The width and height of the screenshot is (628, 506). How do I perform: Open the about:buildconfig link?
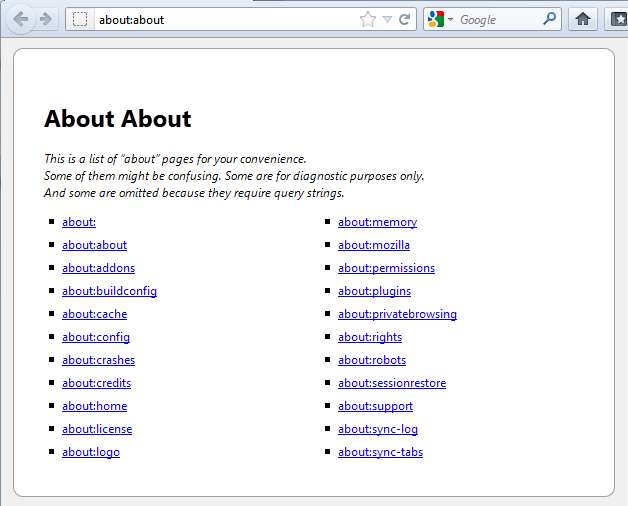109,291
